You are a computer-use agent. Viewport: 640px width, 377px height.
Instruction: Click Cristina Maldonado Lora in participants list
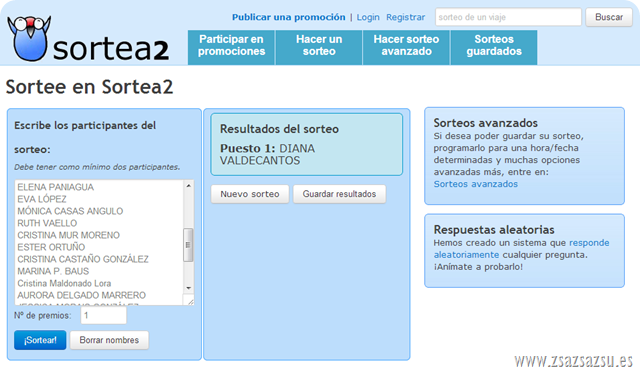64,283
